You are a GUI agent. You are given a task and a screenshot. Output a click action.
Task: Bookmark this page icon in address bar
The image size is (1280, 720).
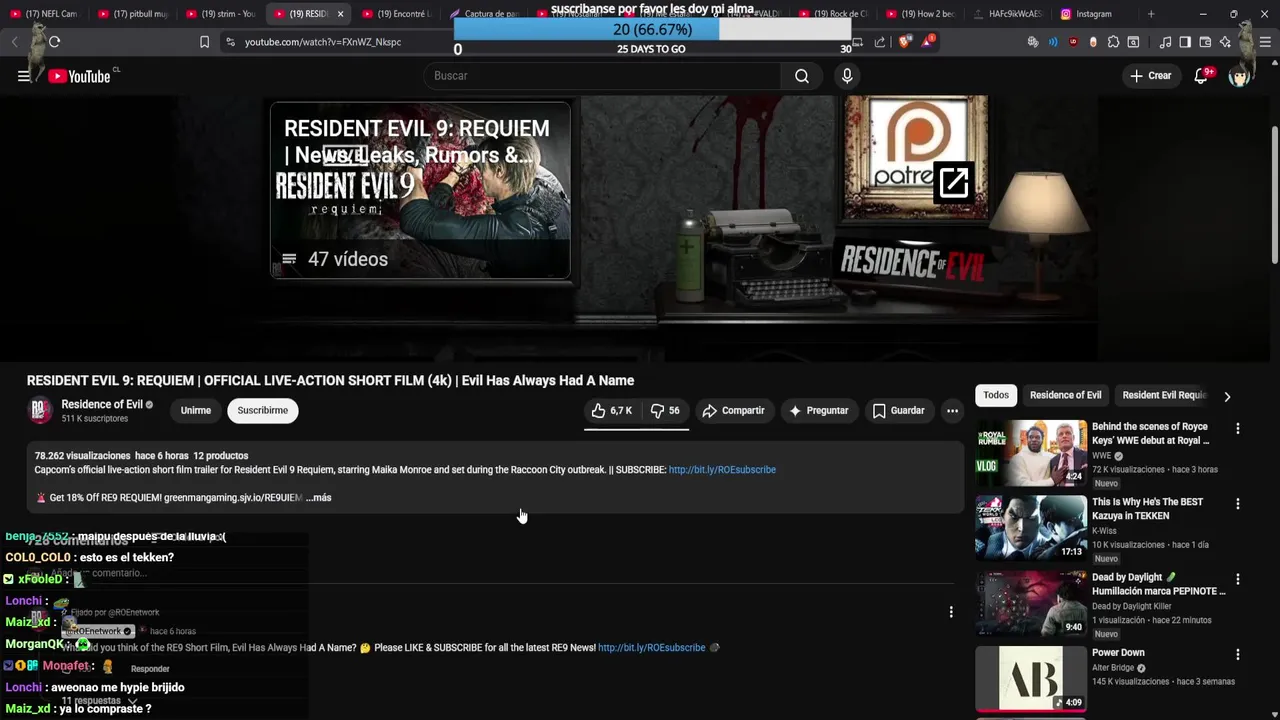click(x=204, y=42)
